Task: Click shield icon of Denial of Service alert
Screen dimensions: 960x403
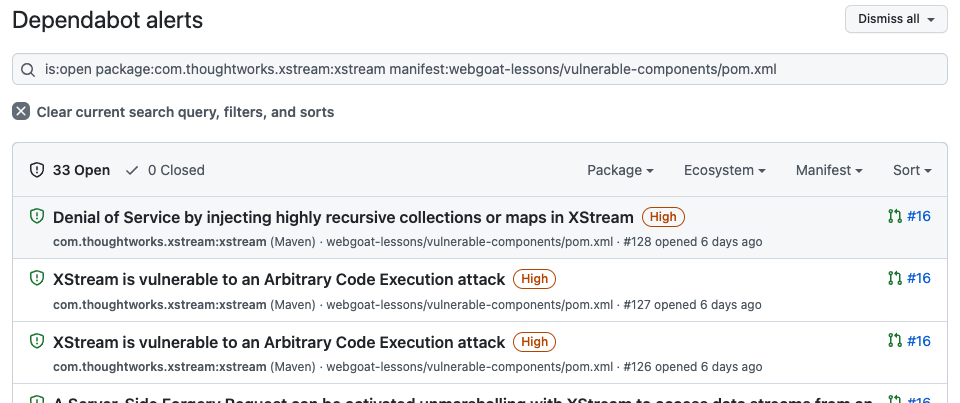Action: pos(37,216)
